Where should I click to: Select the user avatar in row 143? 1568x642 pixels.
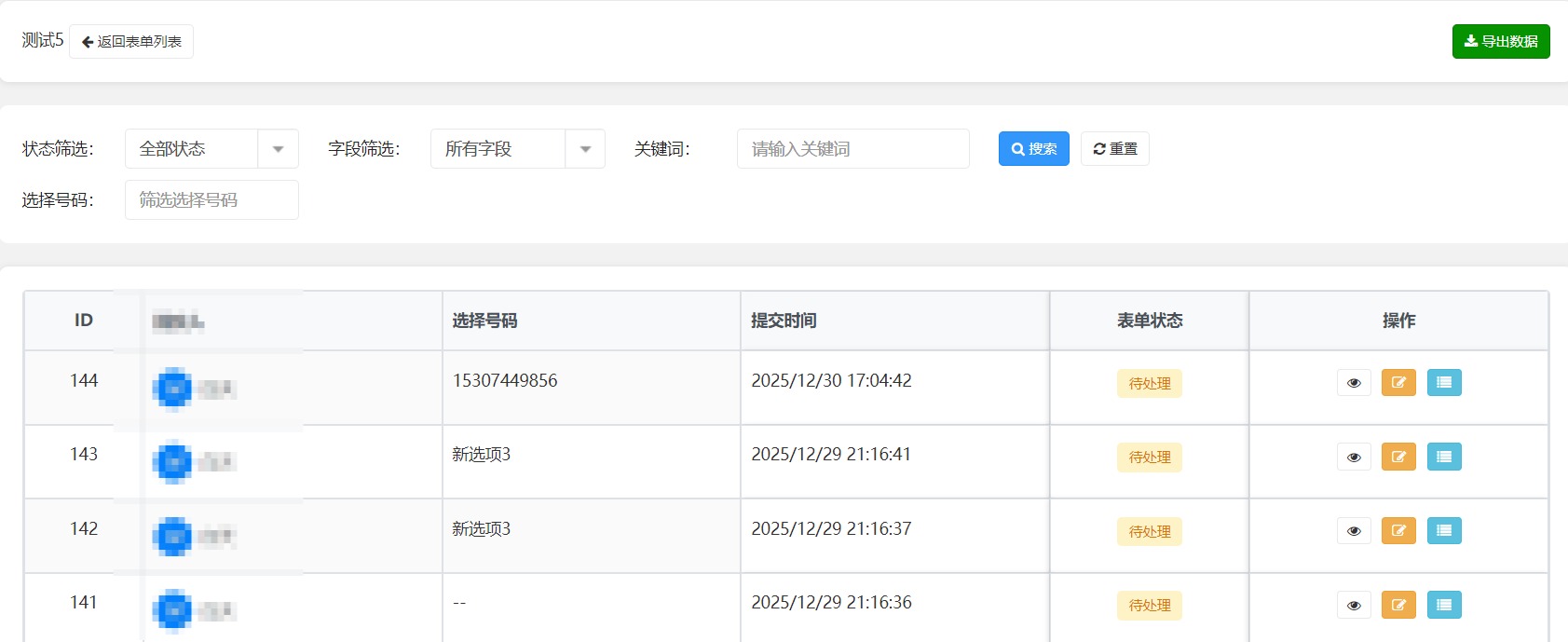pos(172,462)
